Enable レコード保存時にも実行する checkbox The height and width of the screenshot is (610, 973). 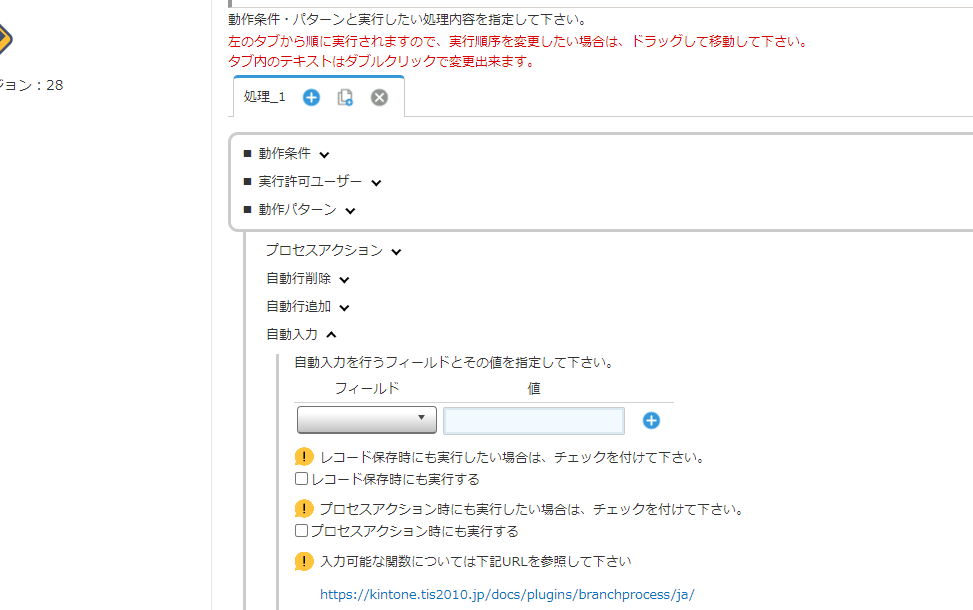click(302, 480)
